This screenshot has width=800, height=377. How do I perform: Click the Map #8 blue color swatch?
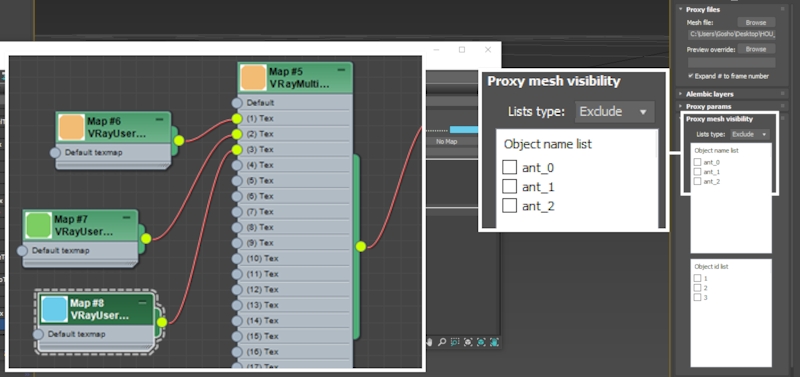(x=55, y=309)
